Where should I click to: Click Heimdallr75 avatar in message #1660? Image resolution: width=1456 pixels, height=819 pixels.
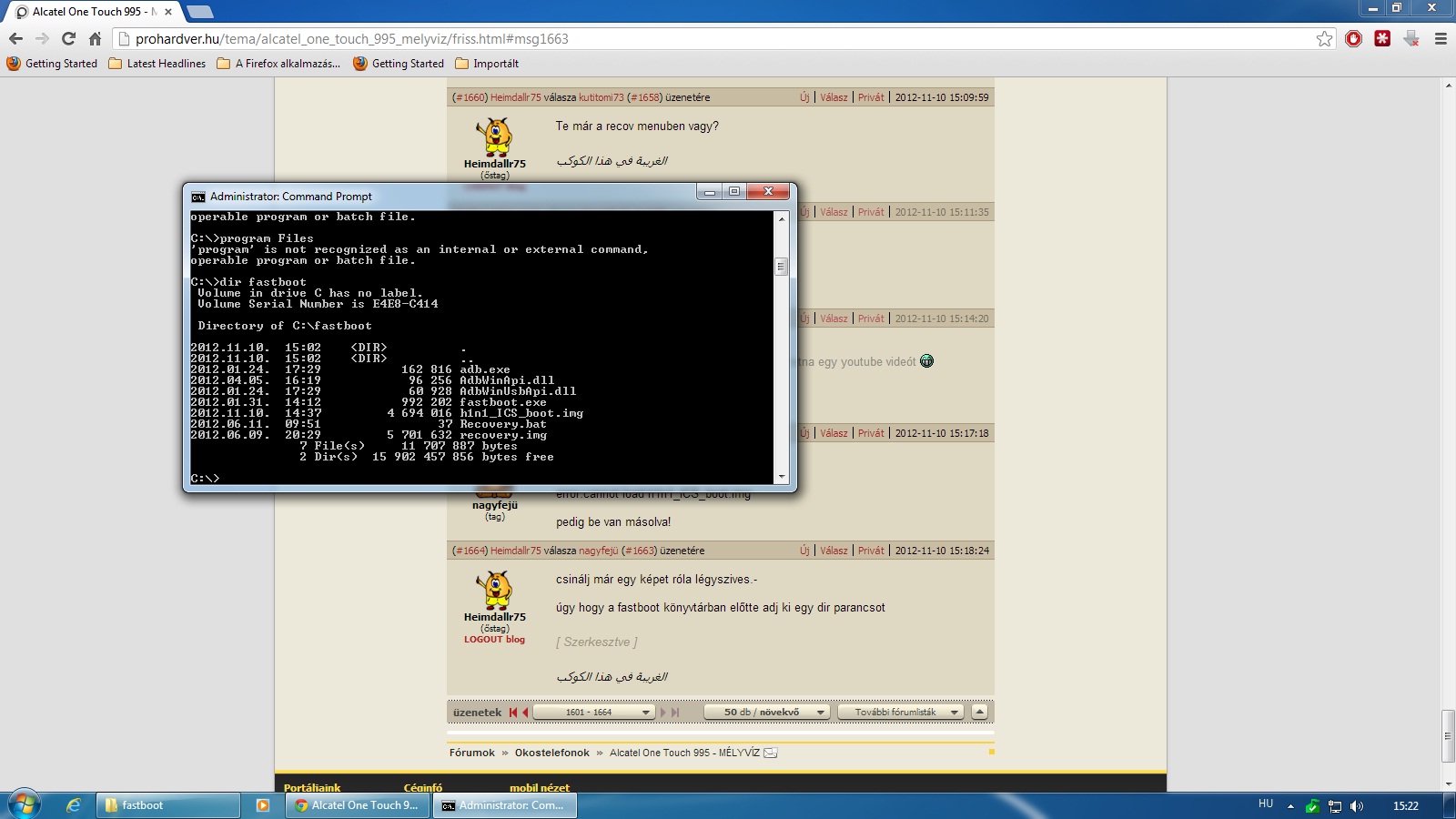(495, 136)
